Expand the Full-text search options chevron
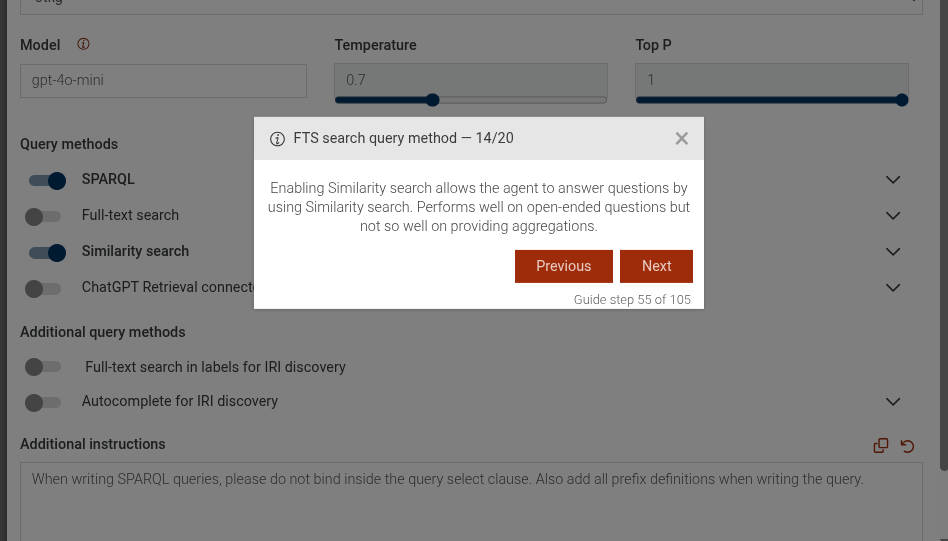Screen dimensions: 948x541 pyautogui.click(x=893, y=216)
